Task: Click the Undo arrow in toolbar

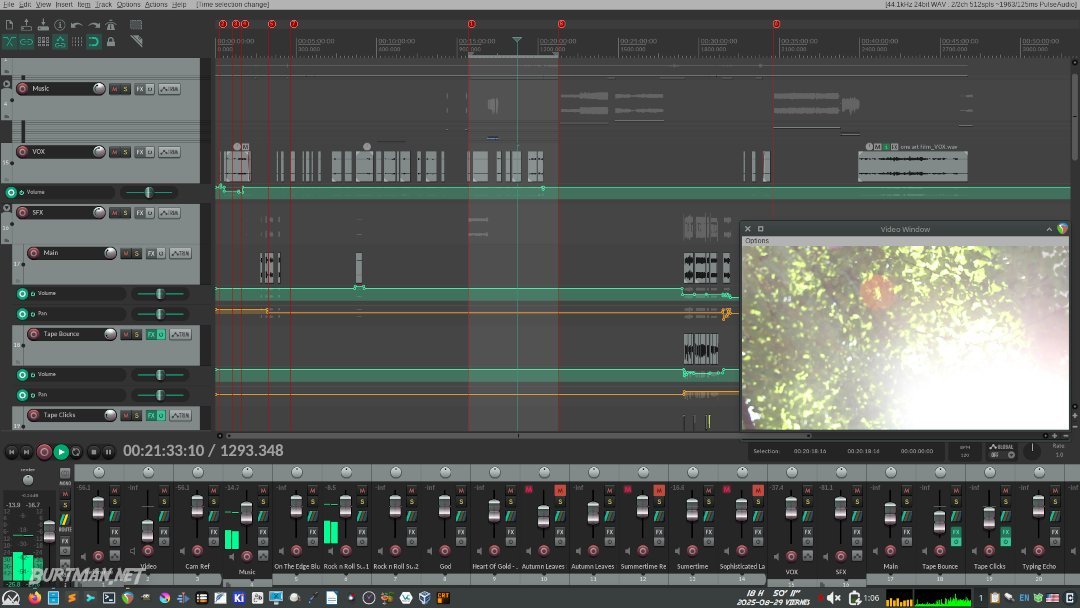Action: pyautogui.click(x=76, y=25)
